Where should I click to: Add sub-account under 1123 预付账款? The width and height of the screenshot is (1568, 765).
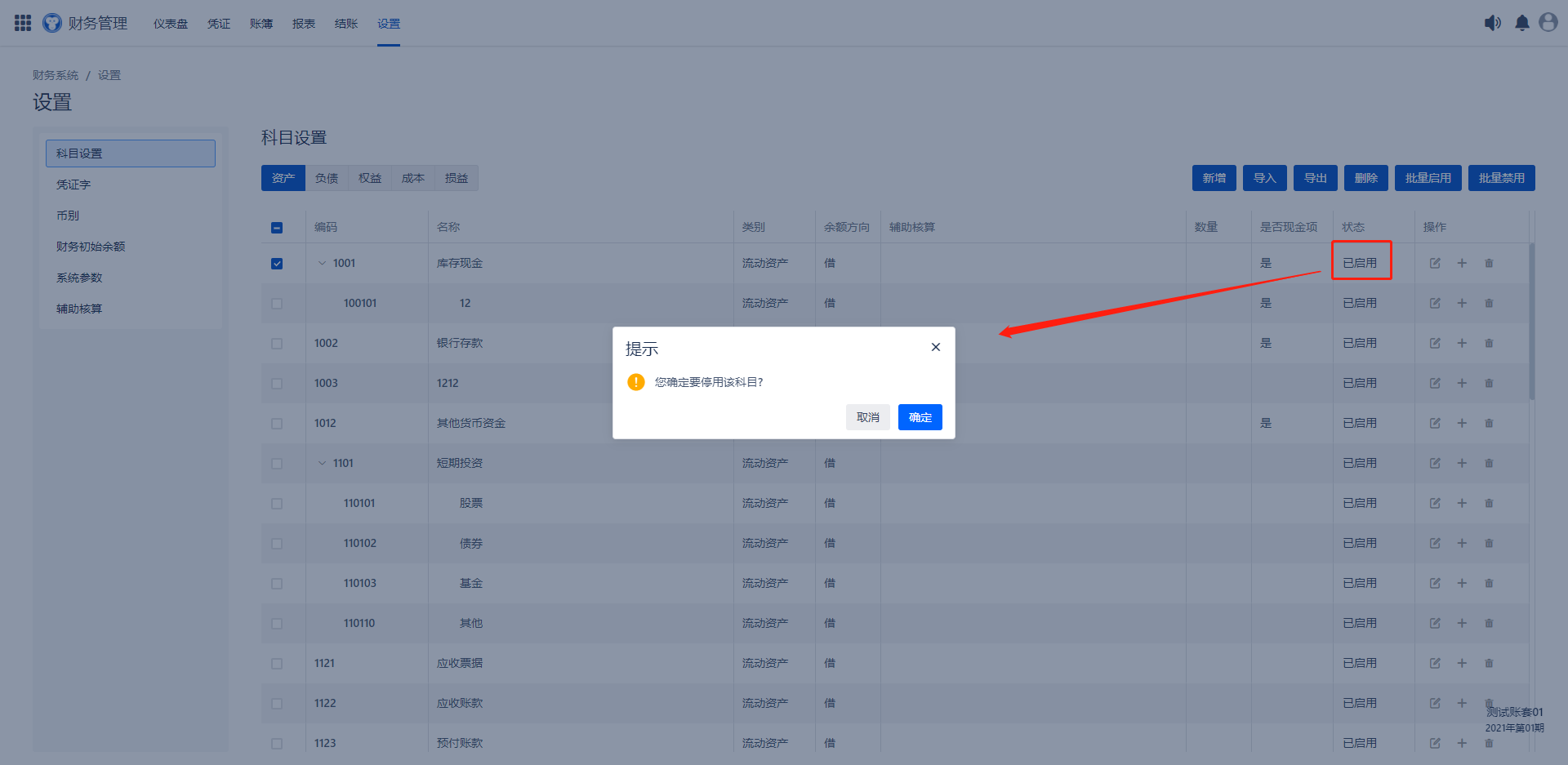click(x=1462, y=743)
